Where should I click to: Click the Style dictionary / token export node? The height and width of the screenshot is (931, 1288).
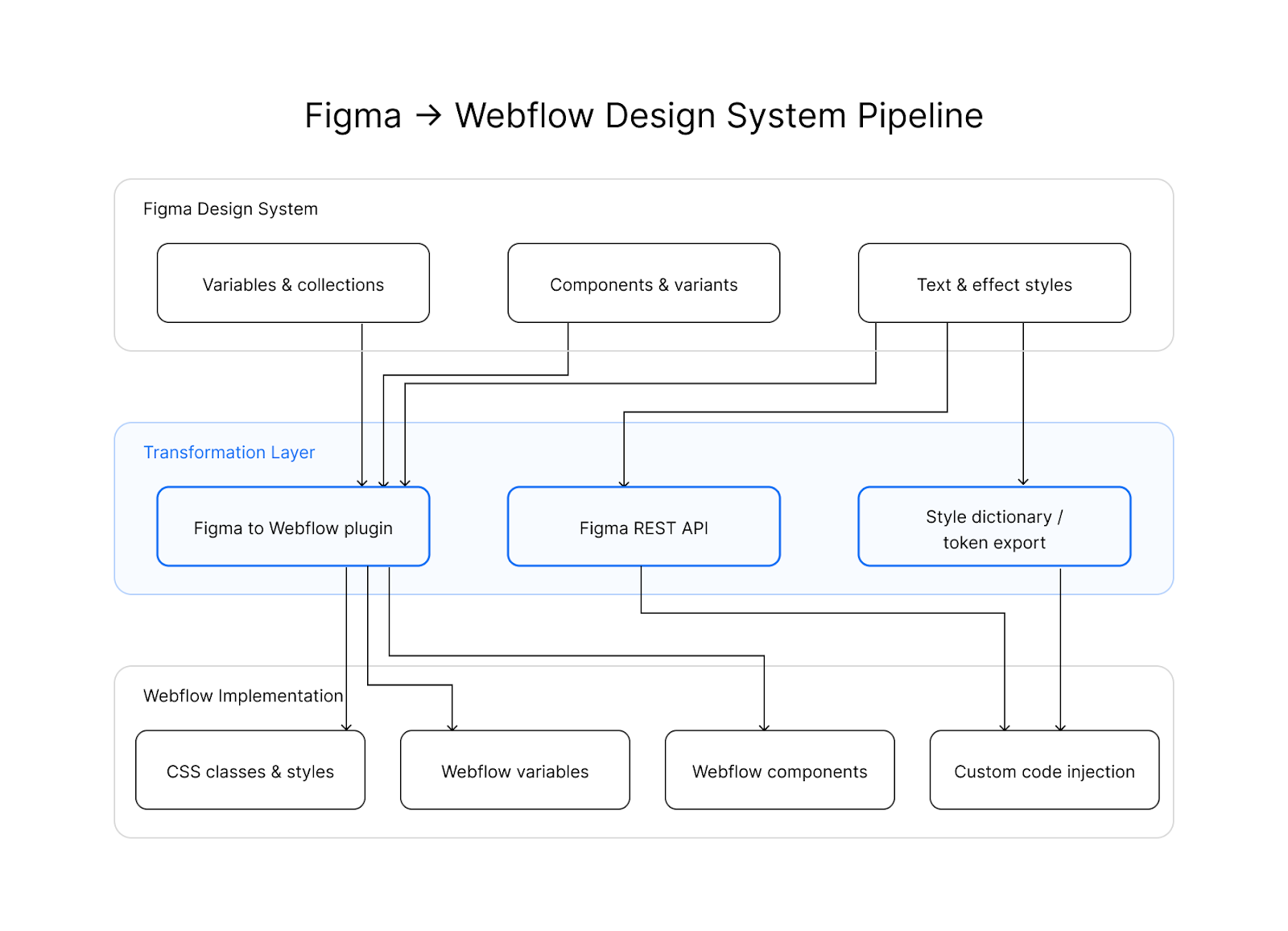994,527
